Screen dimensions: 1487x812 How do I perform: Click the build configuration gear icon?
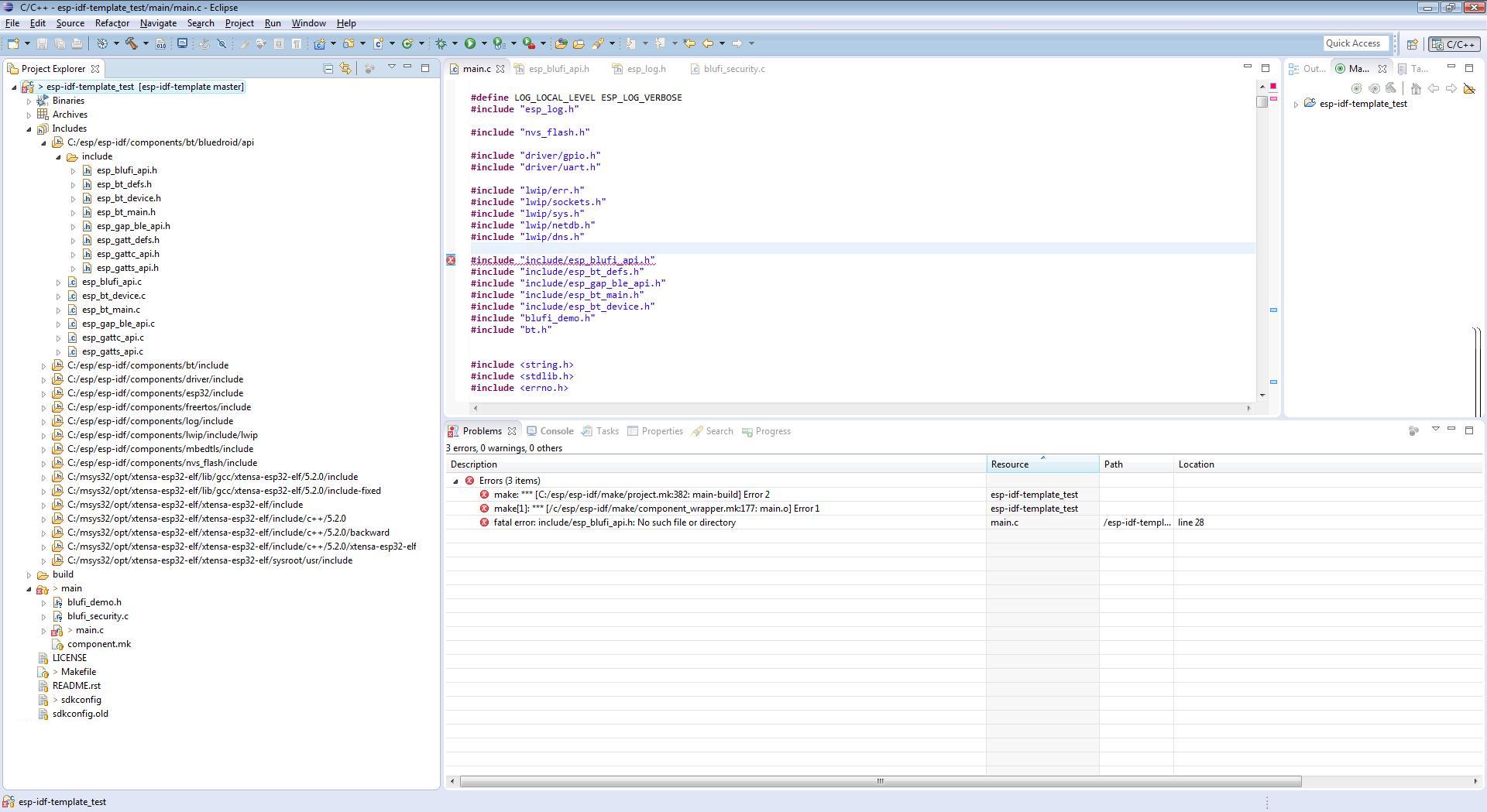point(101,43)
